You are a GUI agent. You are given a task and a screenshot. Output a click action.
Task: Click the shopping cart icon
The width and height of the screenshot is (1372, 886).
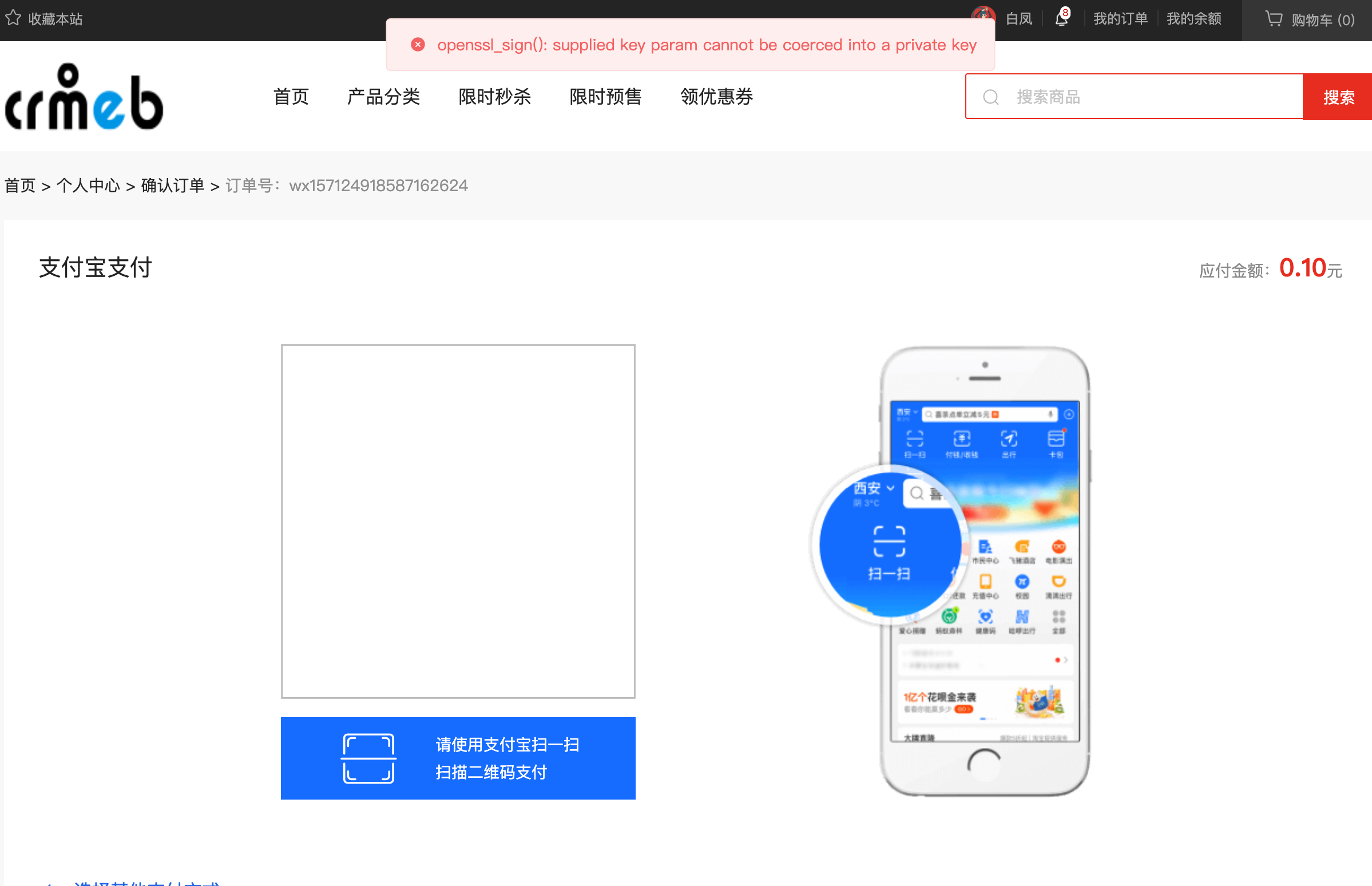coord(1274,19)
